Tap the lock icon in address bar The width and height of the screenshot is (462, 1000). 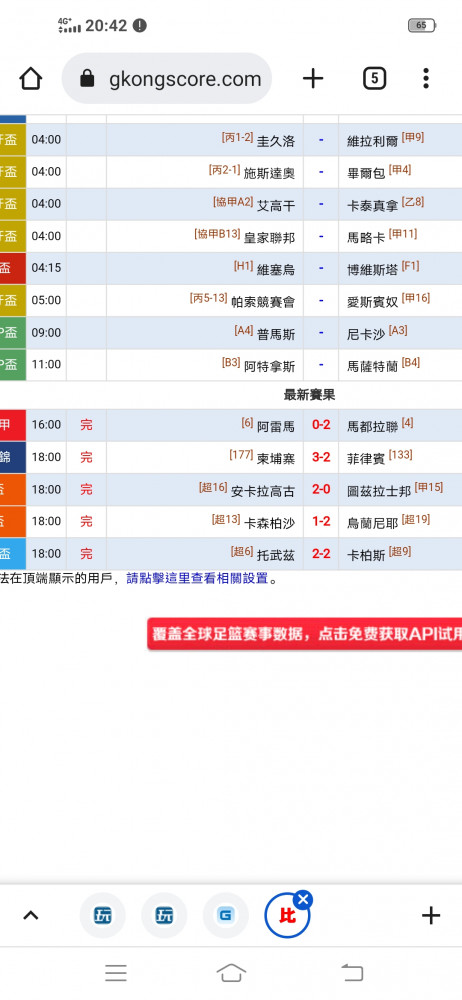[x=87, y=78]
